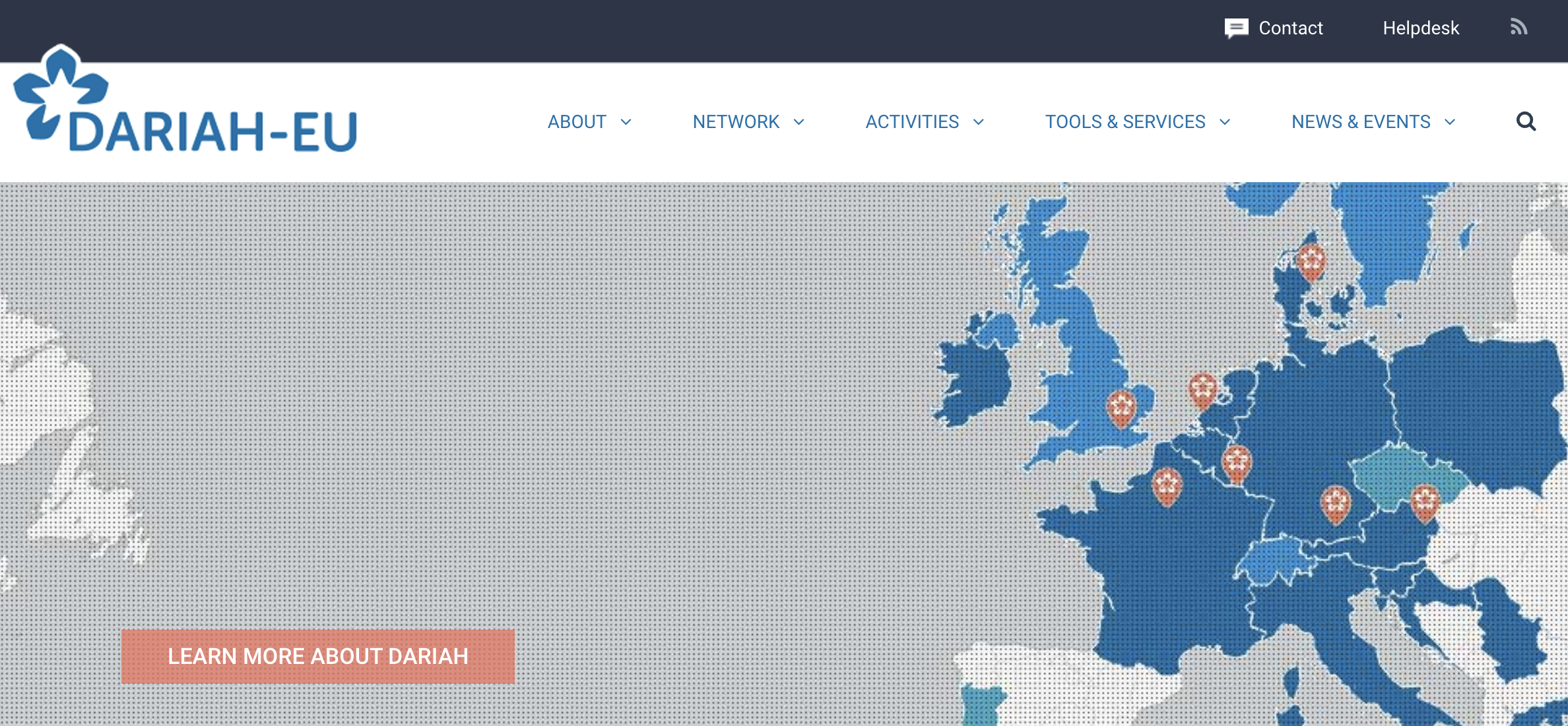Click the Contact speech bubble icon
The height and width of the screenshot is (726, 1568).
(x=1235, y=28)
